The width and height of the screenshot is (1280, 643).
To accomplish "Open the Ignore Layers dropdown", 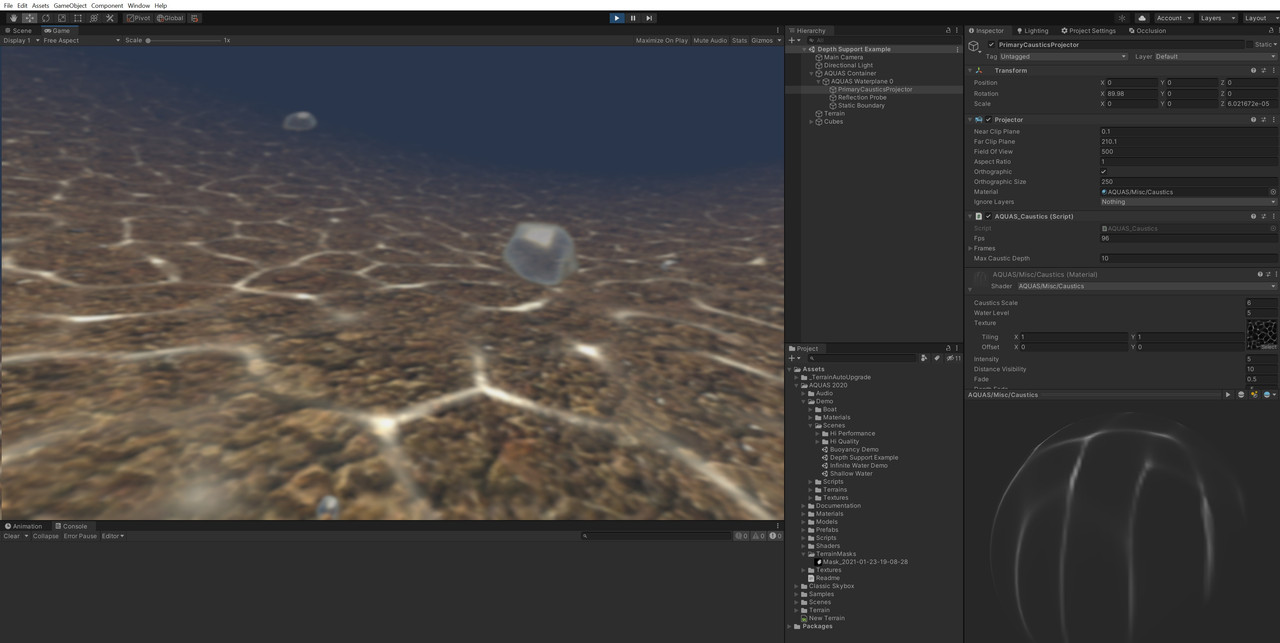I will point(1188,202).
